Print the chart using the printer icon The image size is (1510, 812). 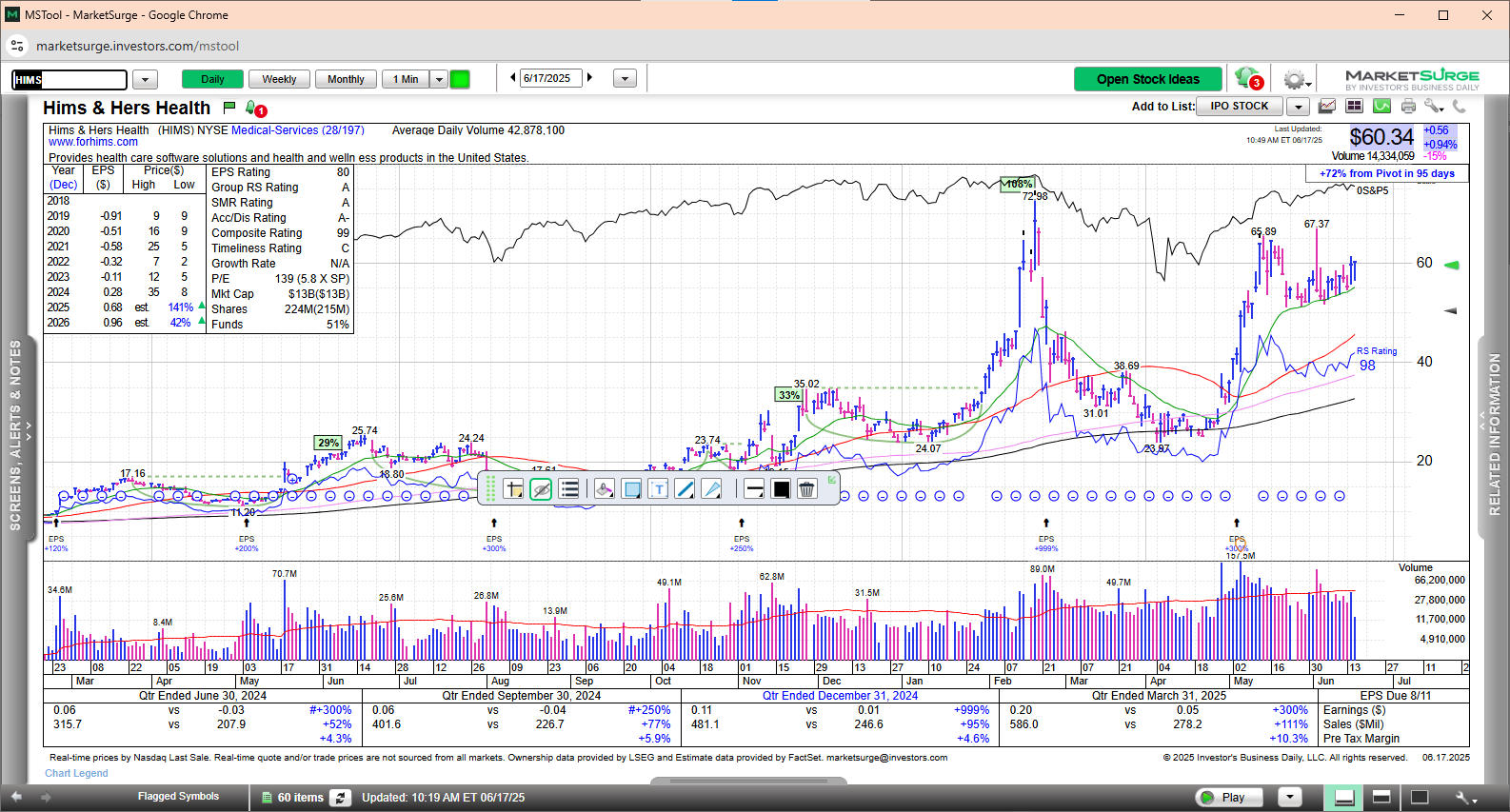[1408, 107]
